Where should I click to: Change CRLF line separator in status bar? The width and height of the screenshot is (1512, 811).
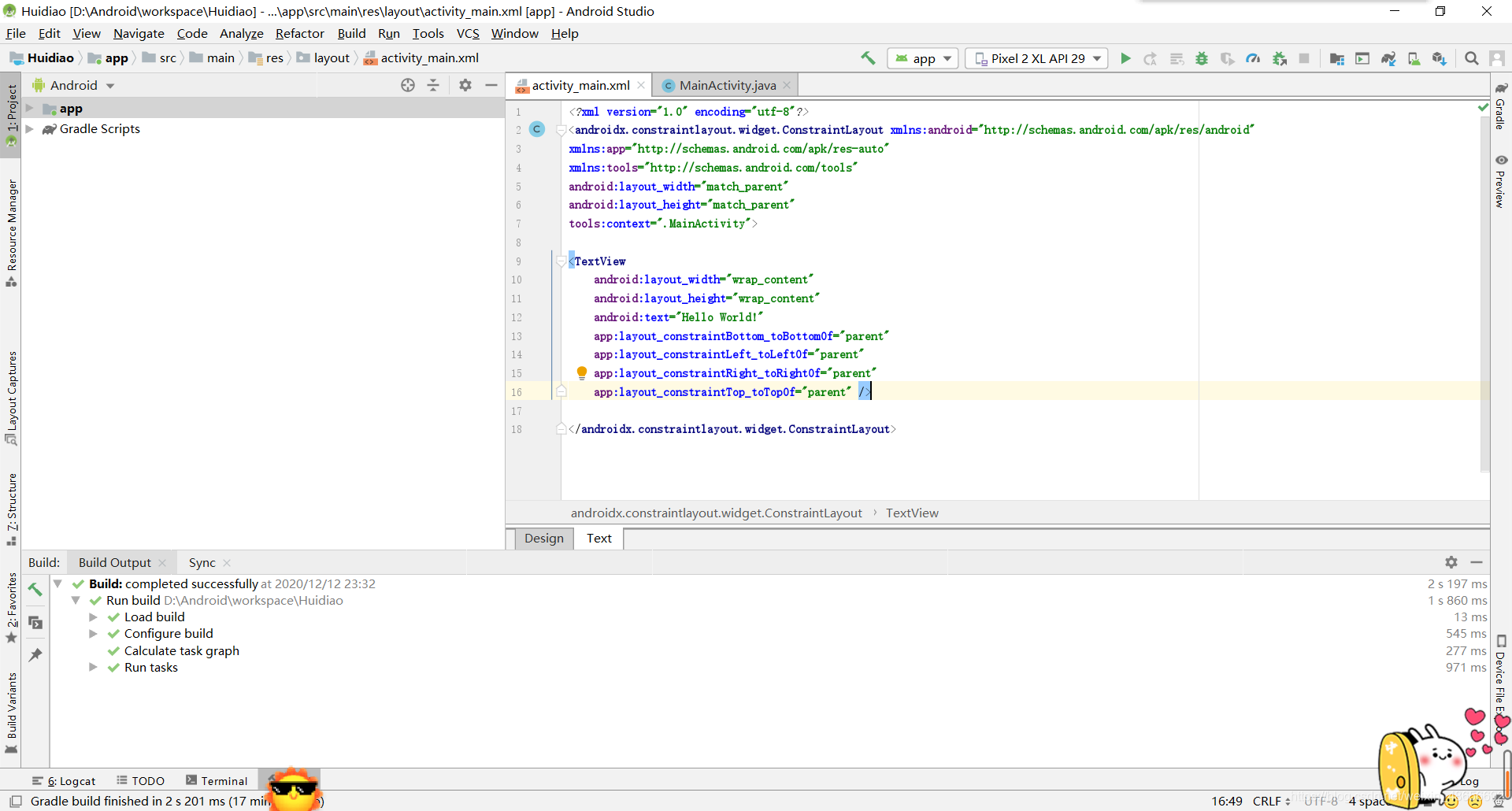[x=1271, y=802]
